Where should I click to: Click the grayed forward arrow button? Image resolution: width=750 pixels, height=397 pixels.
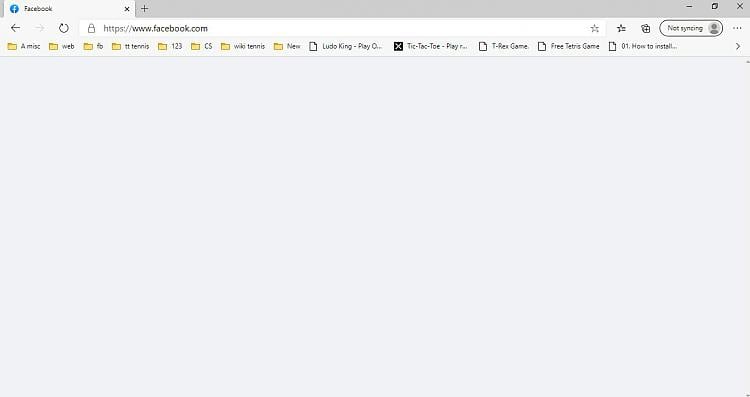coord(40,28)
